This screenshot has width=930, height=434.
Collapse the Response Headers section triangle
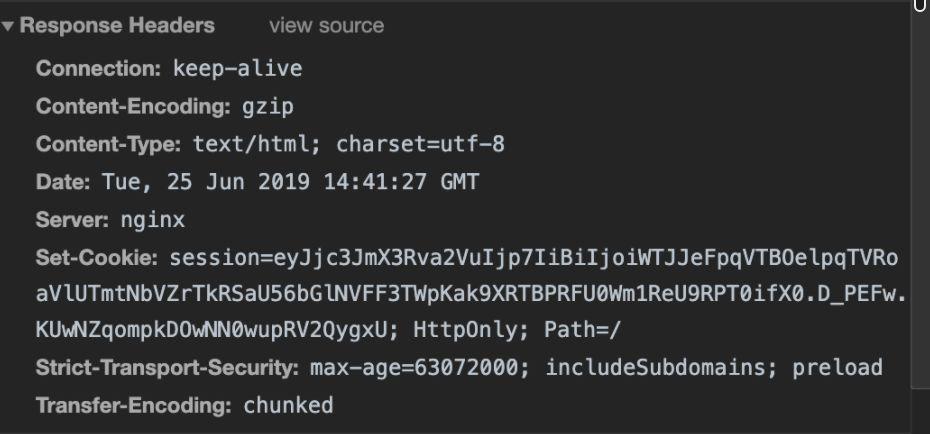click(8, 25)
